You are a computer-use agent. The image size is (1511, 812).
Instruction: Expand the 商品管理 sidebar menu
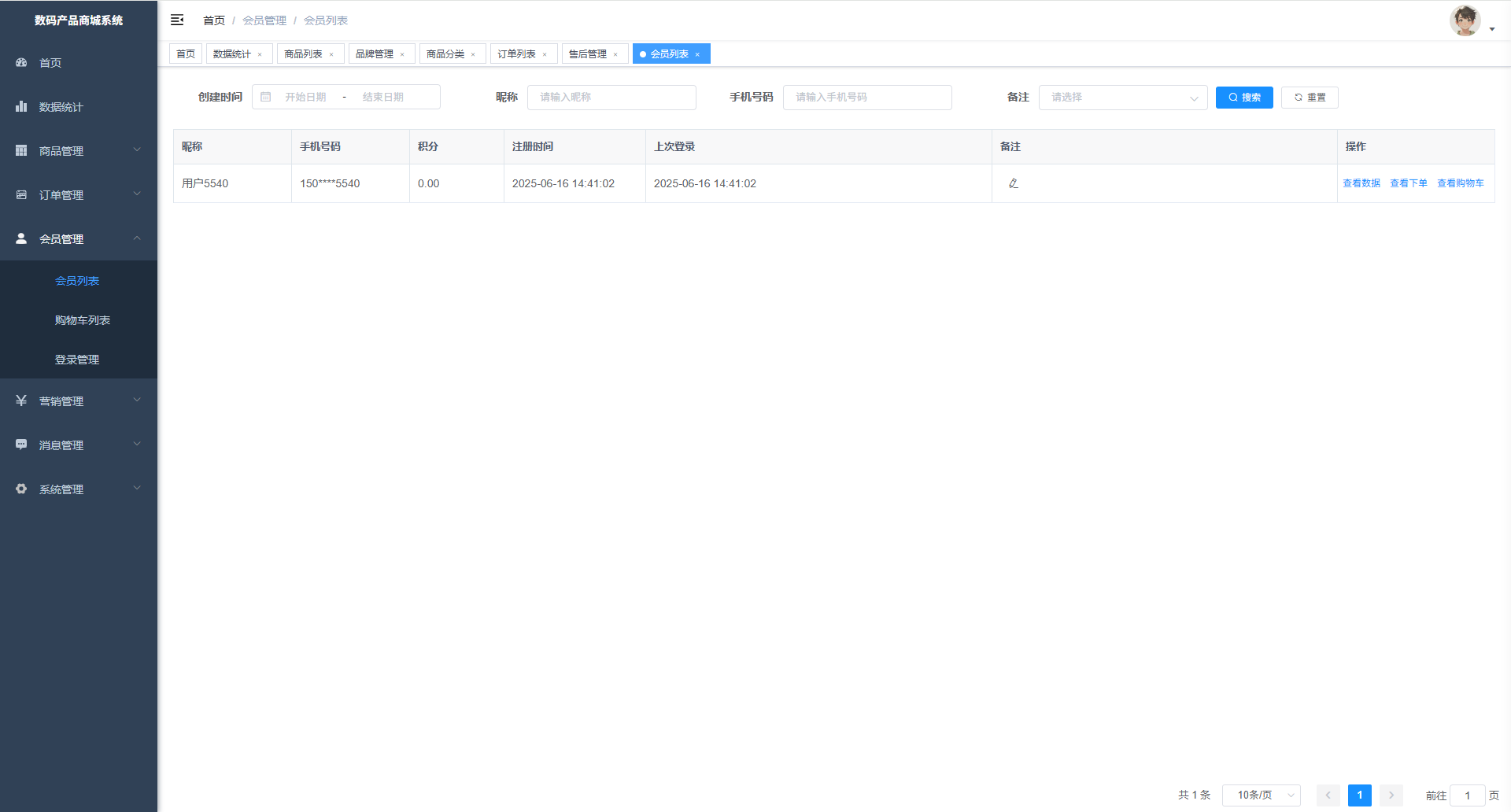pos(79,151)
